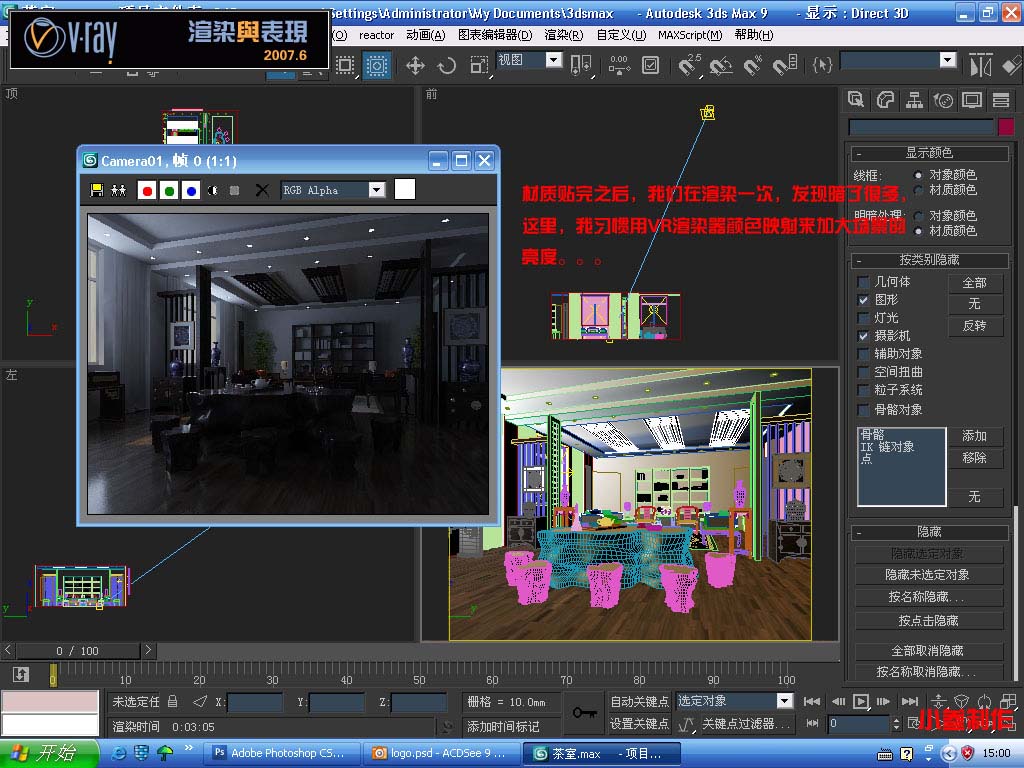Check the 骨骼对象 hide category box
The height and width of the screenshot is (768, 1024).
pyautogui.click(x=863, y=410)
